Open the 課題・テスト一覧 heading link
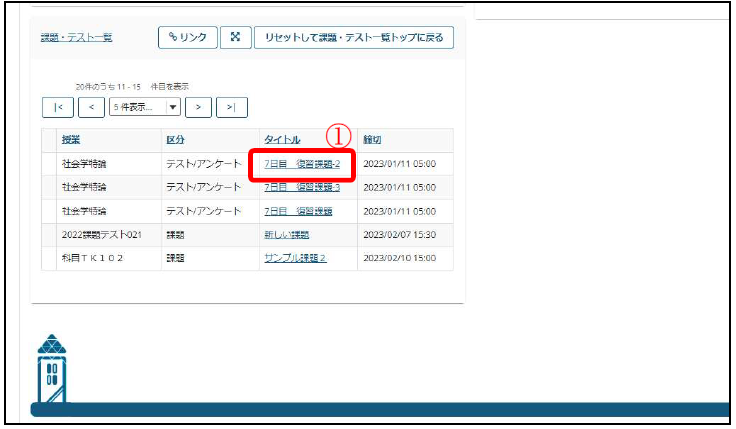736x429 pixels. (x=76, y=38)
